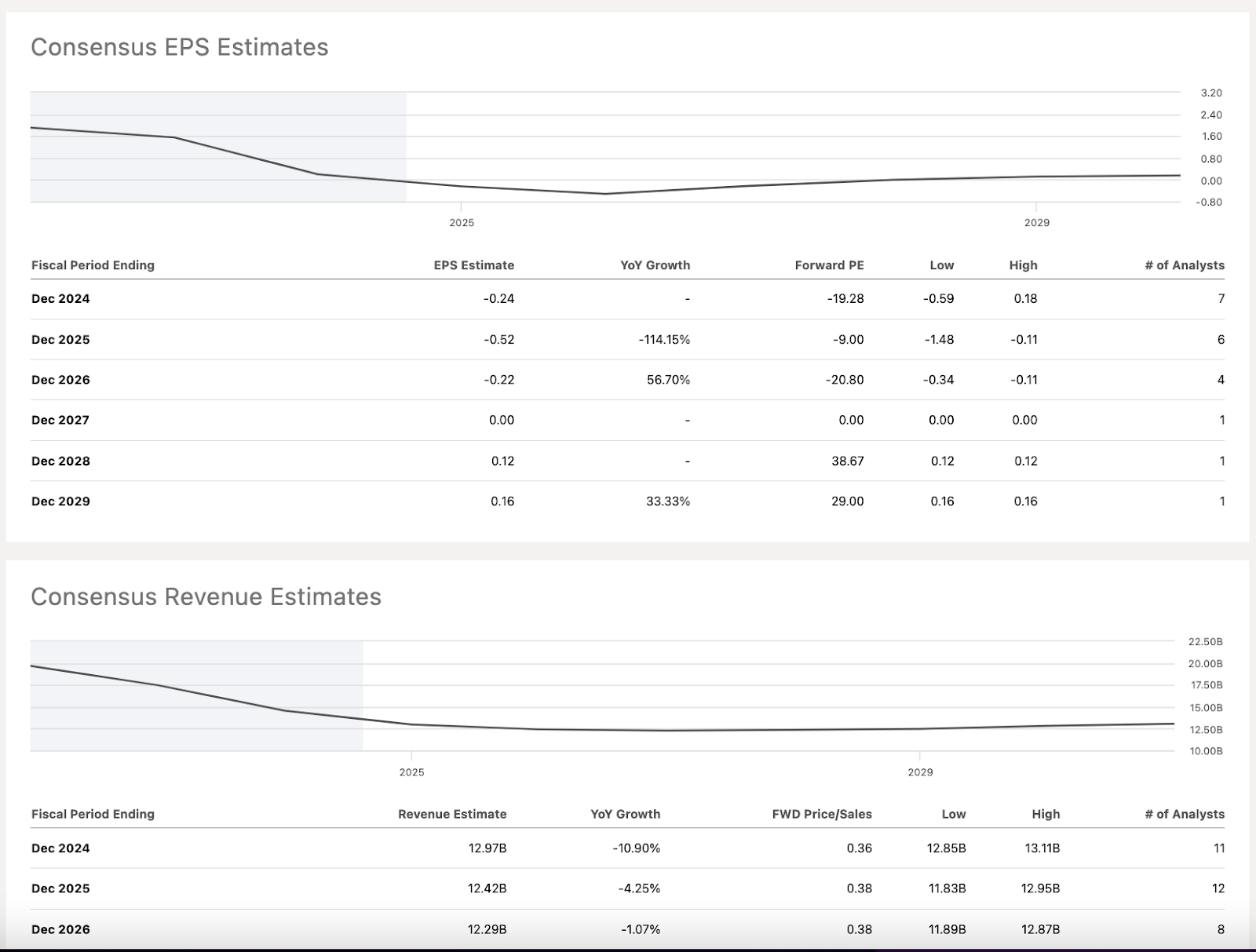Click the 2029 label on revenue chart axis
Image resolution: width=1256 pixels, height=952 pixels.
pos(920,772)
